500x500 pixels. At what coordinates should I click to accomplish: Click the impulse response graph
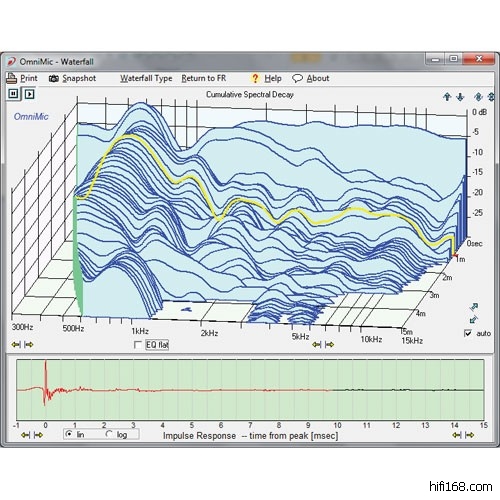tap(250, 390)
